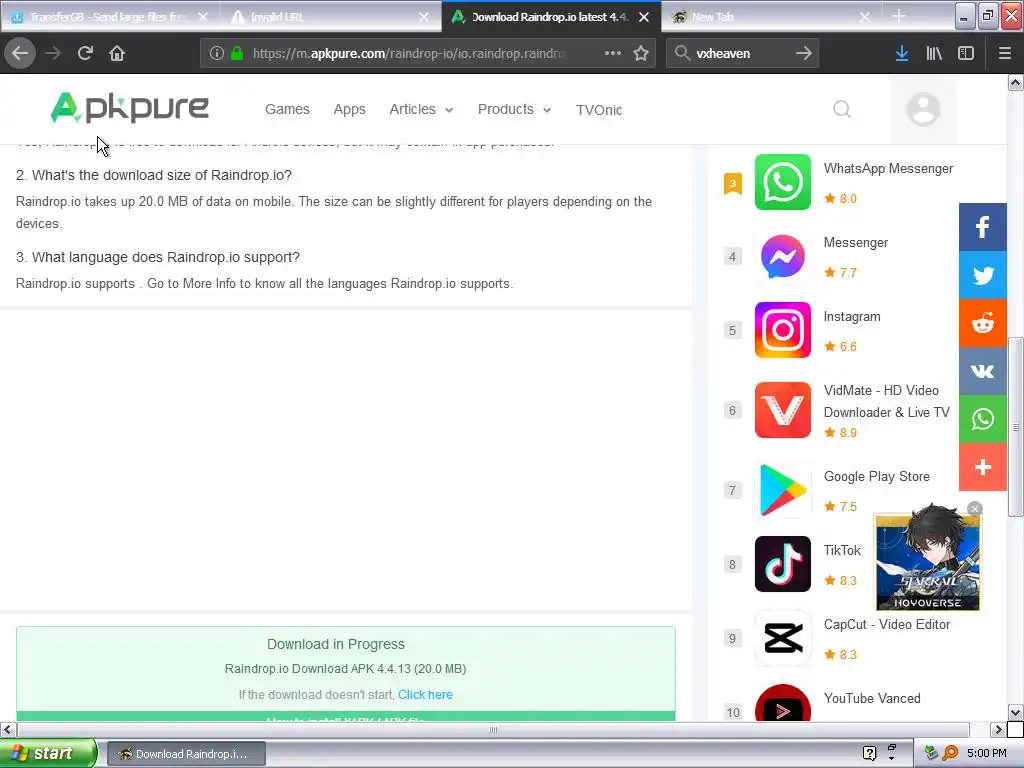The width and height of the screenshot is (1024, 768).
Task: Open the downloads arrow in toolbar
Action: 901,53
